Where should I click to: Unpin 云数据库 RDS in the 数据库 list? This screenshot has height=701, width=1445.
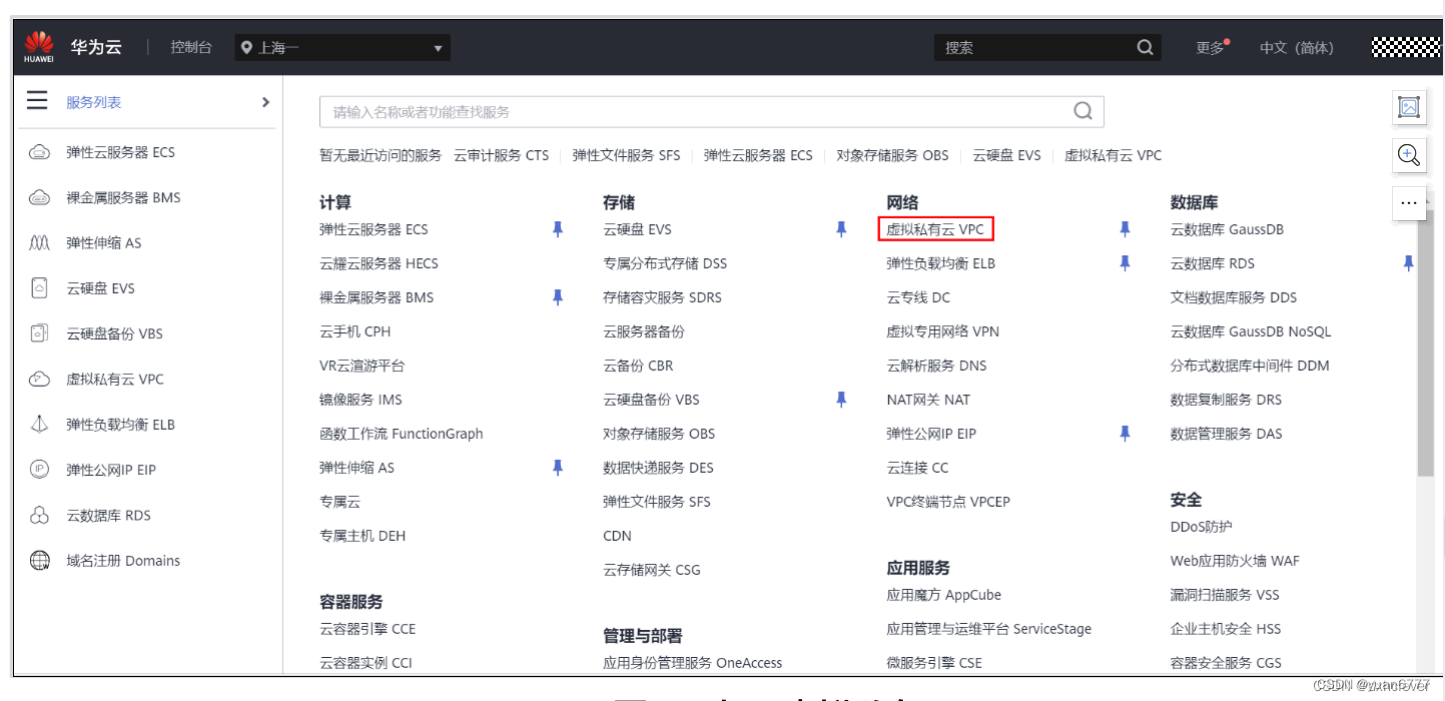(x=1408, y=263)
